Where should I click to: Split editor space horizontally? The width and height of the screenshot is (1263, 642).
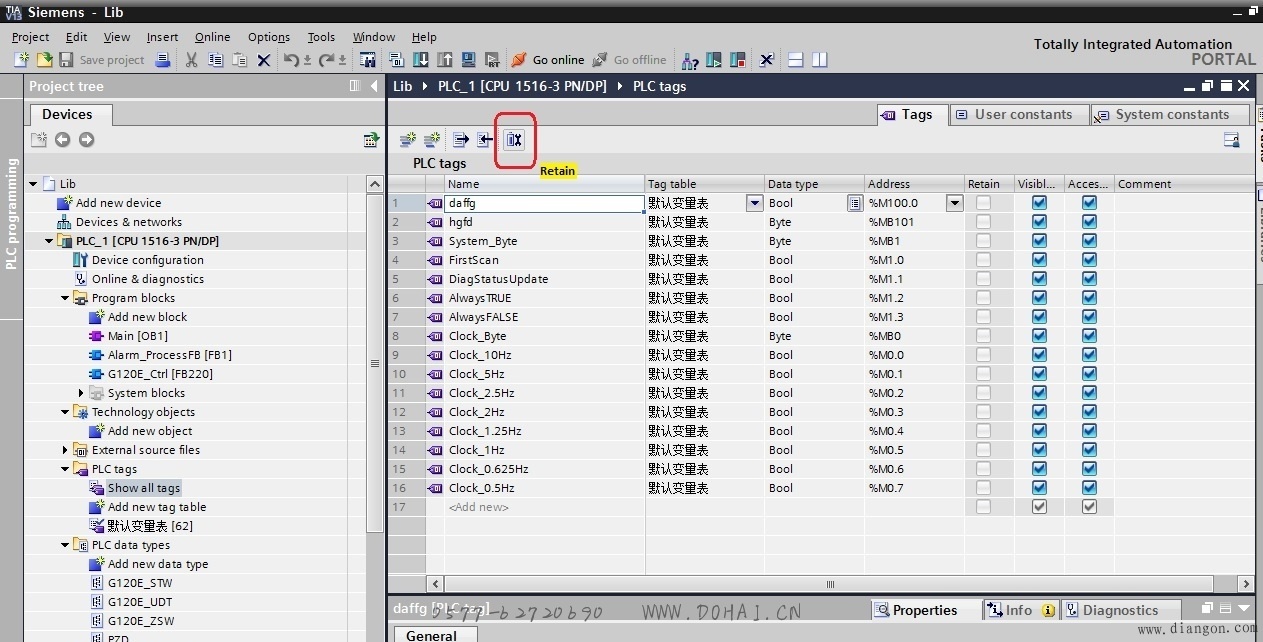(x=796, y=60)
